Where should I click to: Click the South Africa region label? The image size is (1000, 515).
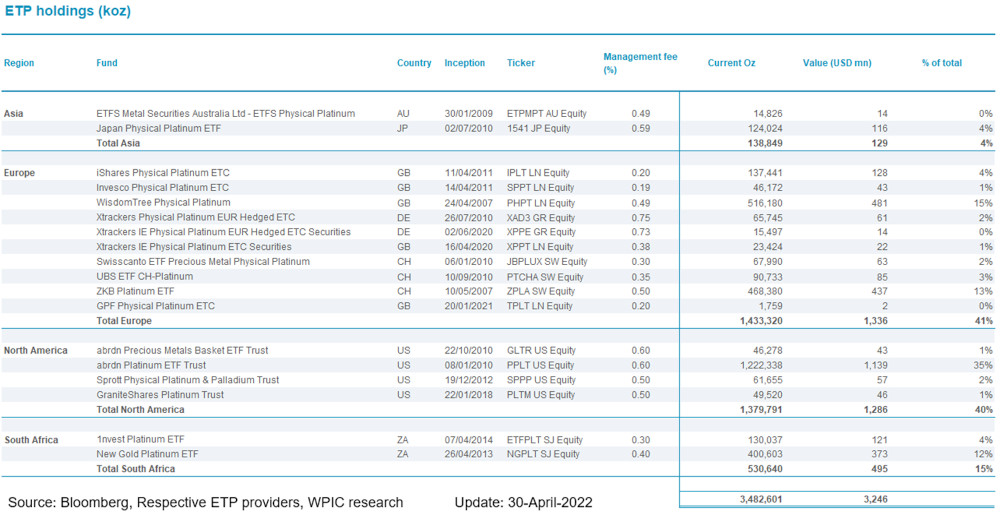[31, 440]
